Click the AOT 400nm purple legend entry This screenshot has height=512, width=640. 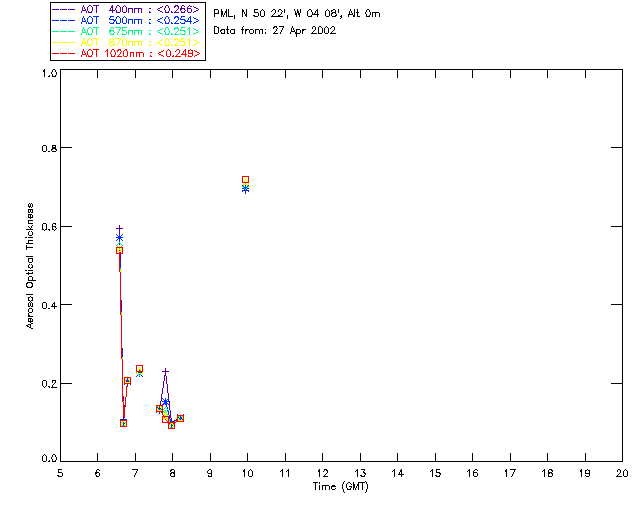tap(126, 9)
